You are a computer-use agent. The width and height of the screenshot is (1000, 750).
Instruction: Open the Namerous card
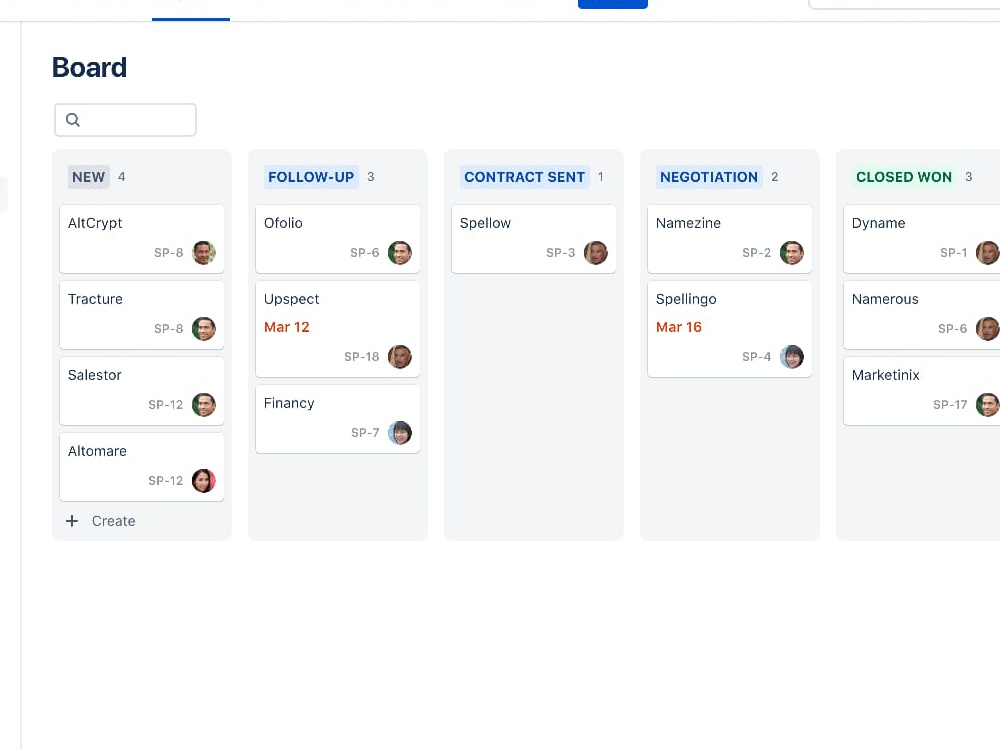922,315
